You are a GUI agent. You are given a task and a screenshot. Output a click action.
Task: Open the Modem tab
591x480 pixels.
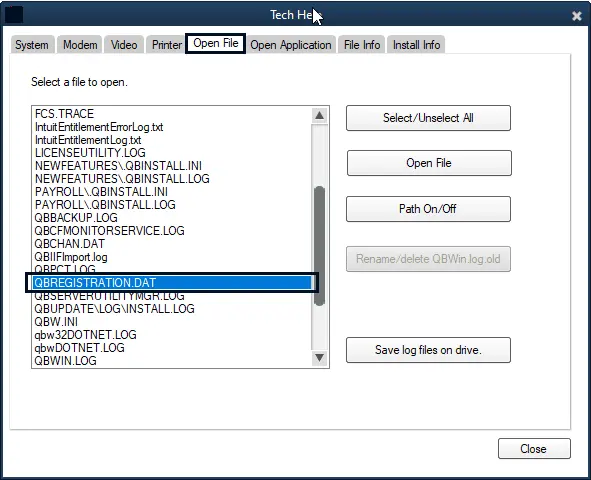80,45
